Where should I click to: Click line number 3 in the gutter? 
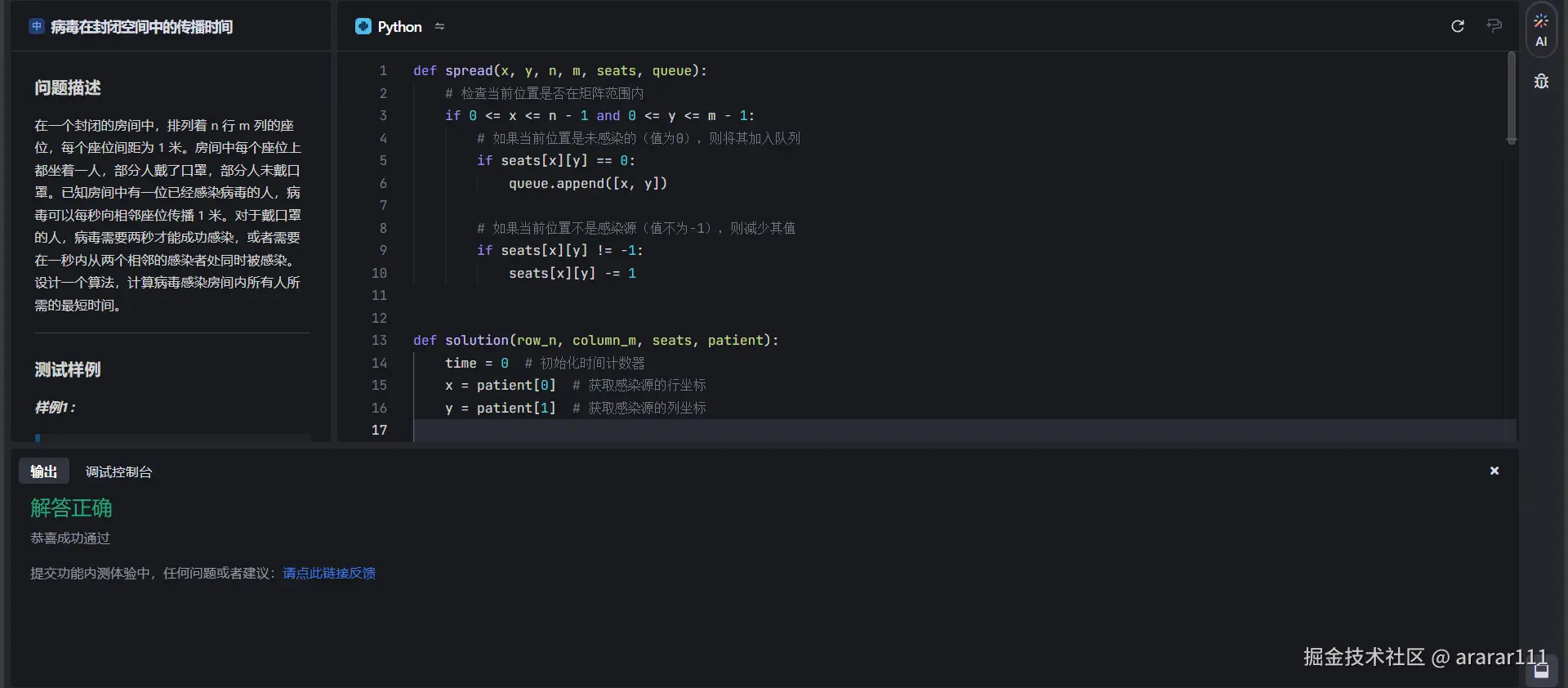383,115
